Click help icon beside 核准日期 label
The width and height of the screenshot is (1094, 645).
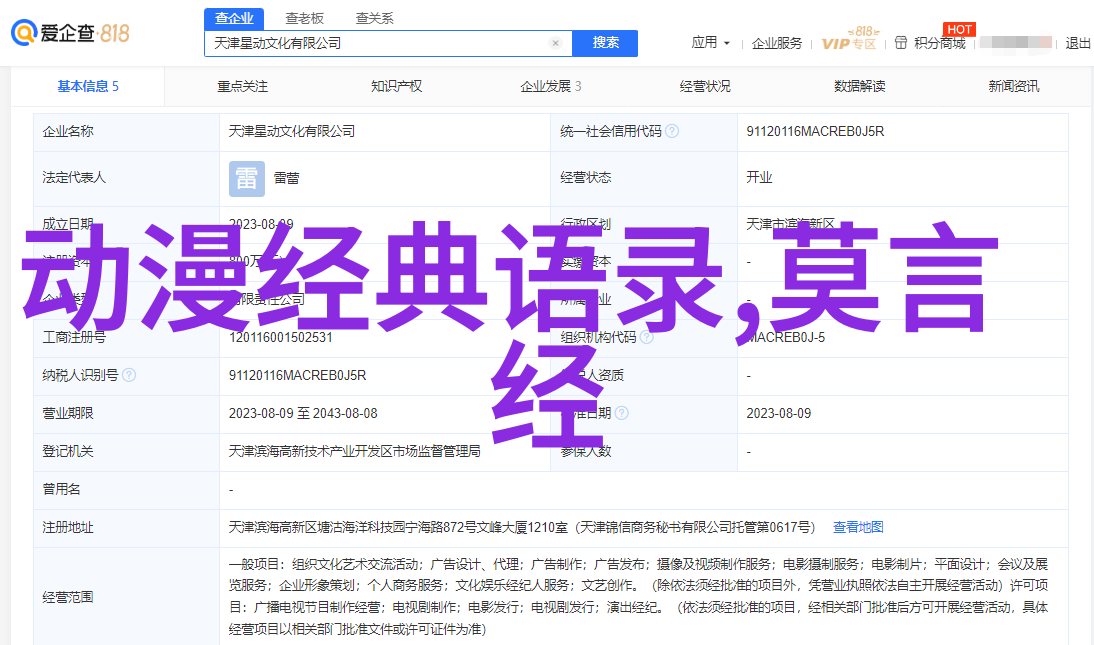point(622,413)
